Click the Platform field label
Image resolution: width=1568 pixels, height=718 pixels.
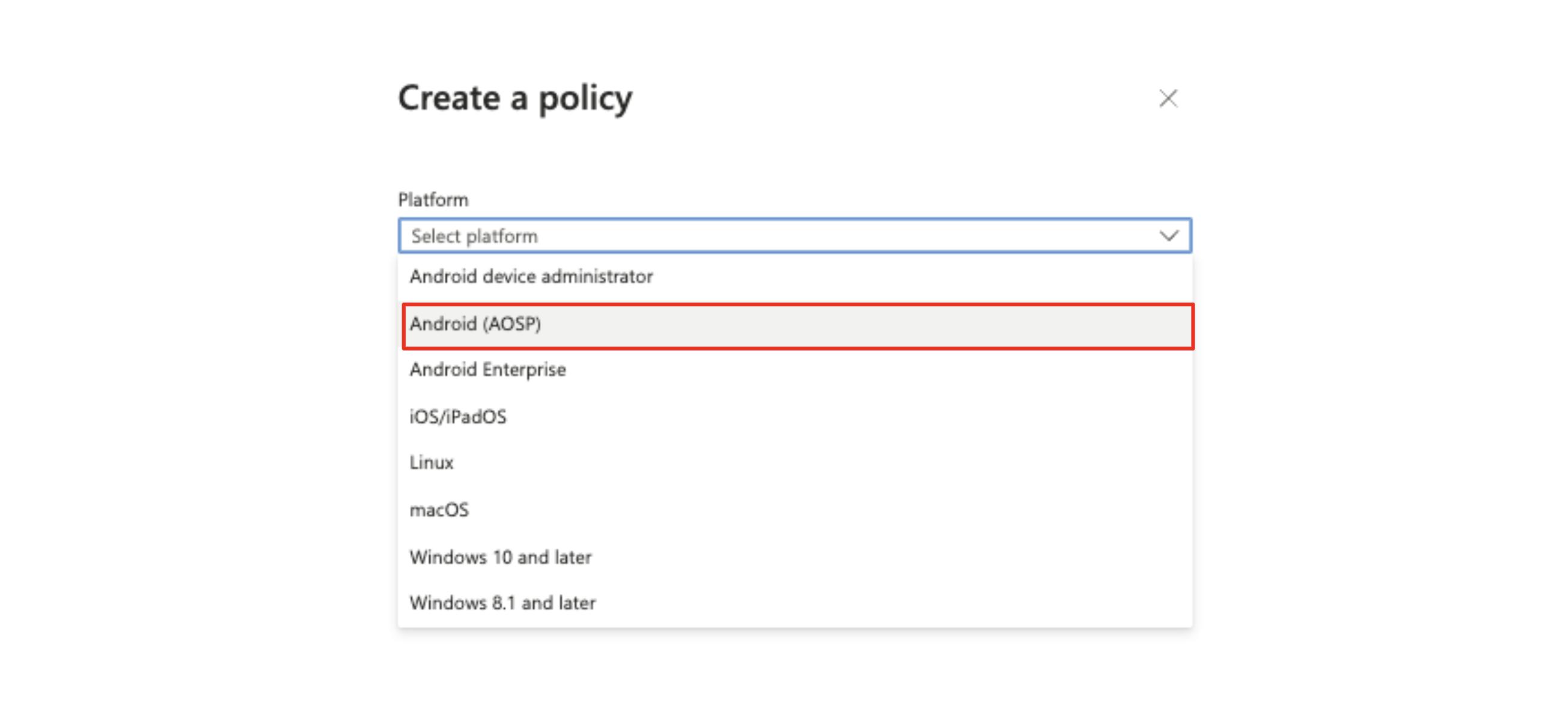click(x=433, y=199)
